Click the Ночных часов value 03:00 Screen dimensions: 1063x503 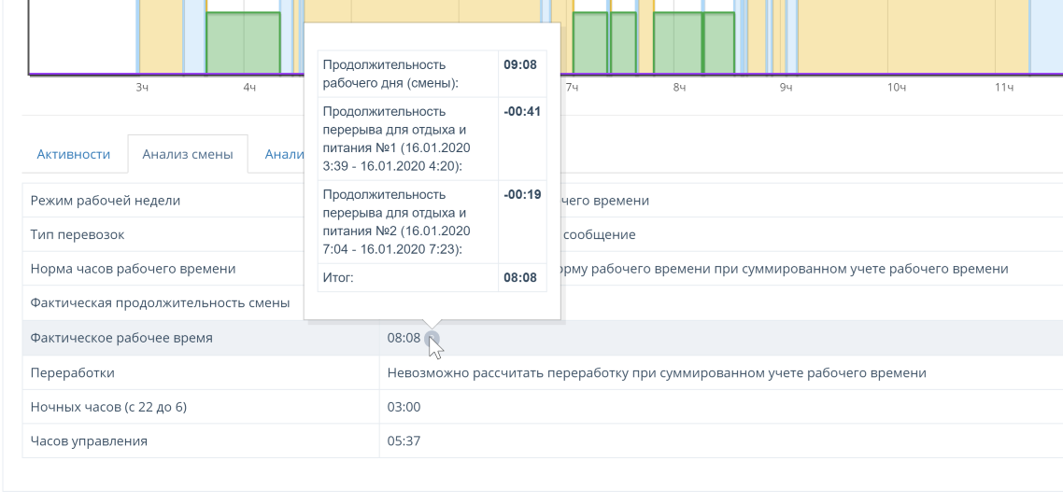click(403, 407)
